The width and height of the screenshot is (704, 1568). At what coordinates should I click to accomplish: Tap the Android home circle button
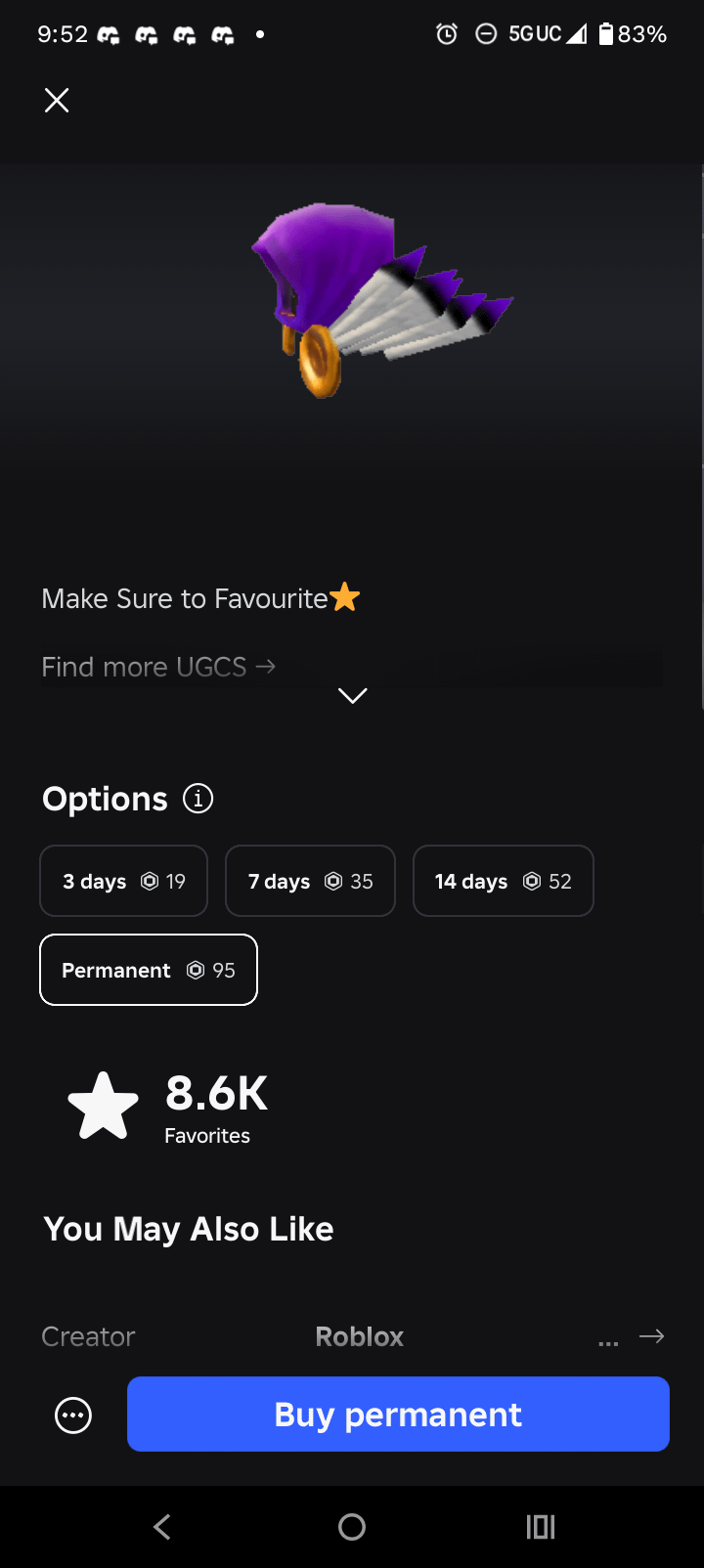pos(352,1527)
